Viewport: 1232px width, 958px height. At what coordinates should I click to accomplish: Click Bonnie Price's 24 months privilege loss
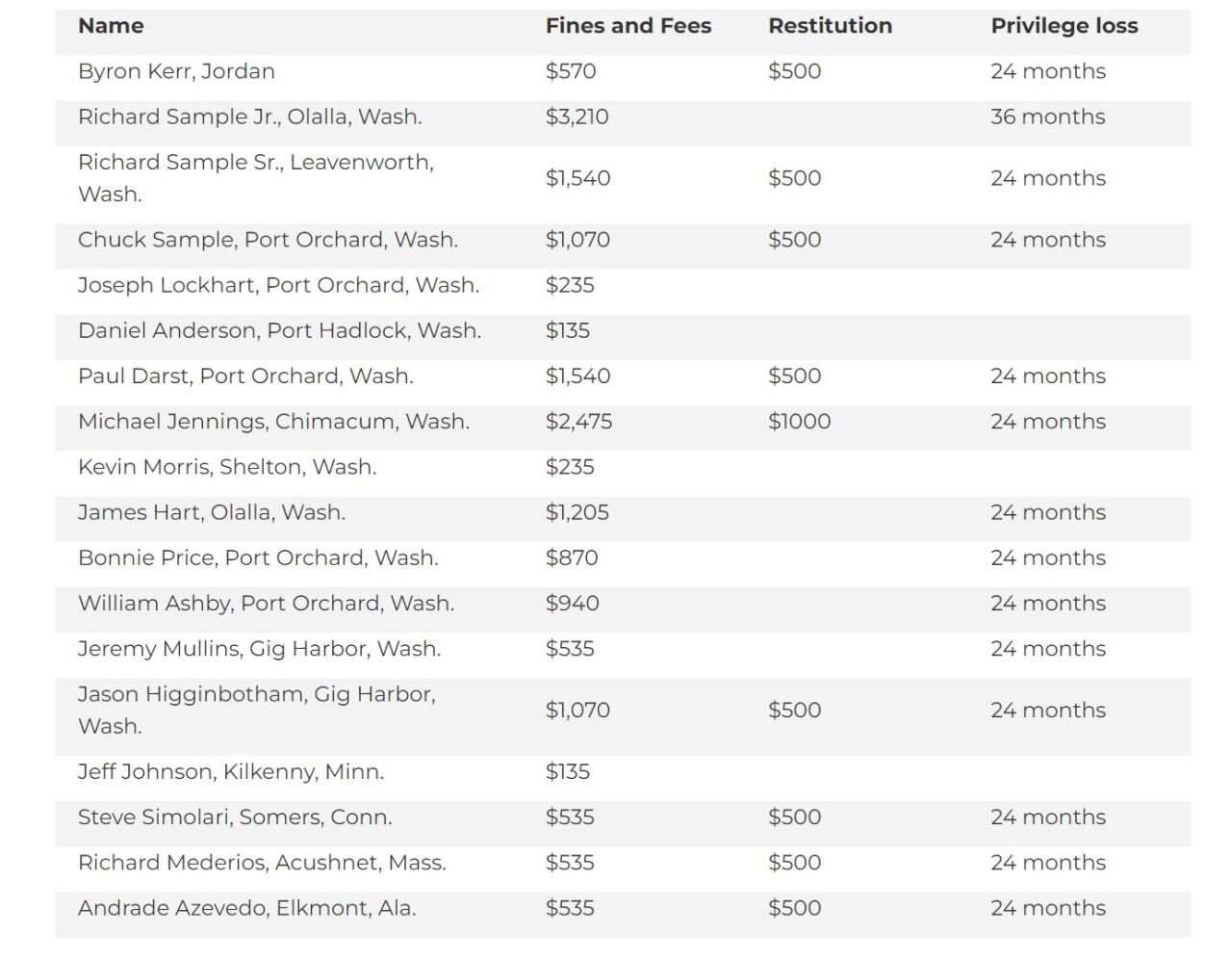pos(1047,557)
